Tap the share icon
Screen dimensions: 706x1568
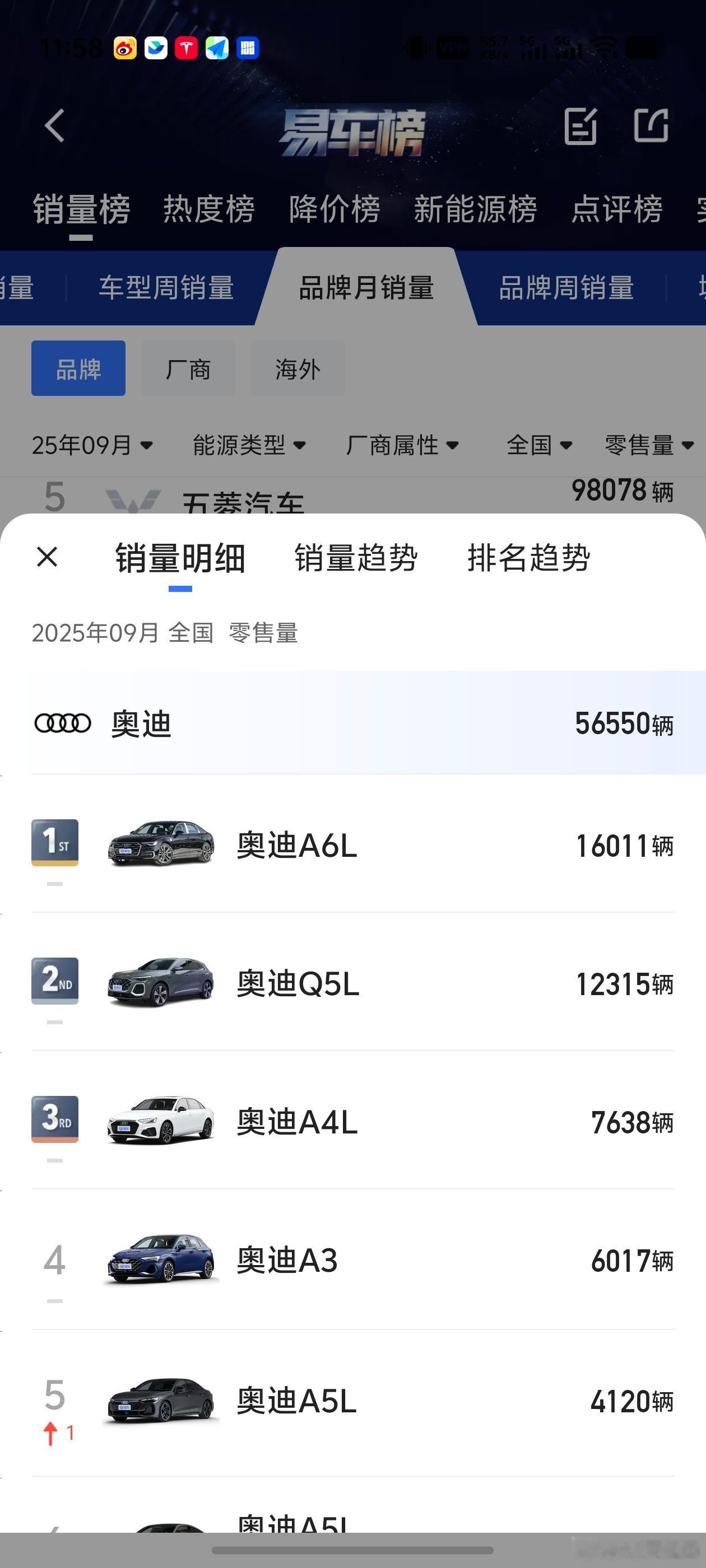[x=651, y=125]
